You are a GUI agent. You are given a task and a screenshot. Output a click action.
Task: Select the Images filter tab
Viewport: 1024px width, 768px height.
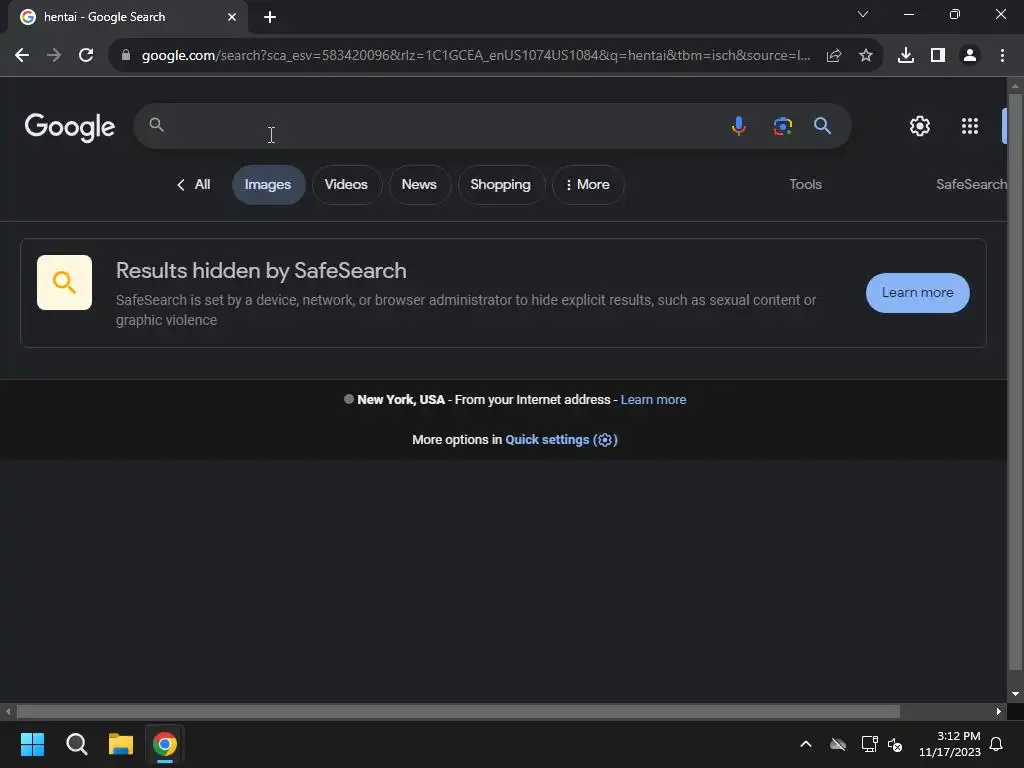268,185
